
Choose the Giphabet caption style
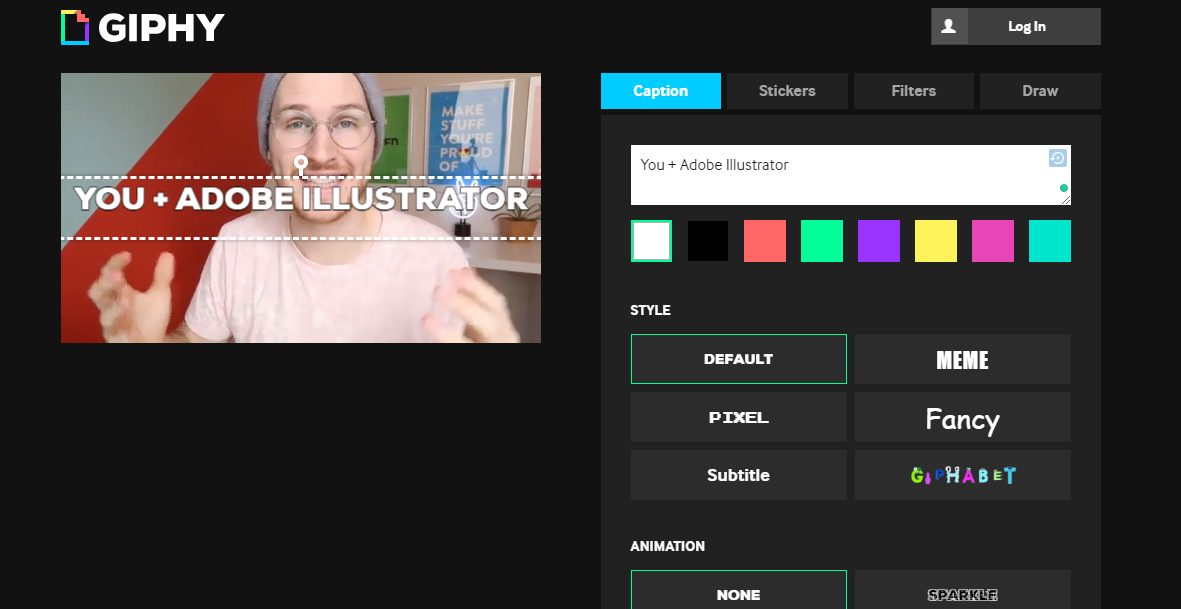tap(963, 475)
